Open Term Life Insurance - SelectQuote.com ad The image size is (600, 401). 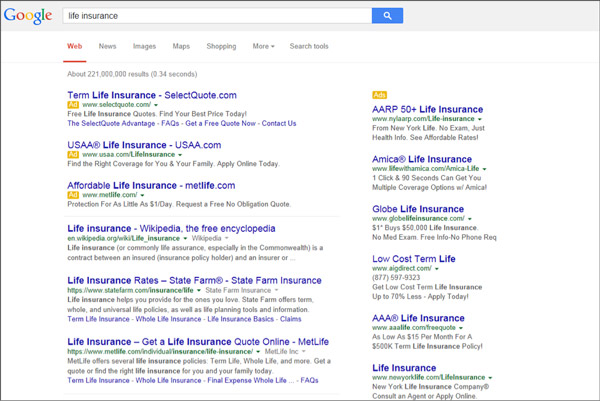pos(152,95)
